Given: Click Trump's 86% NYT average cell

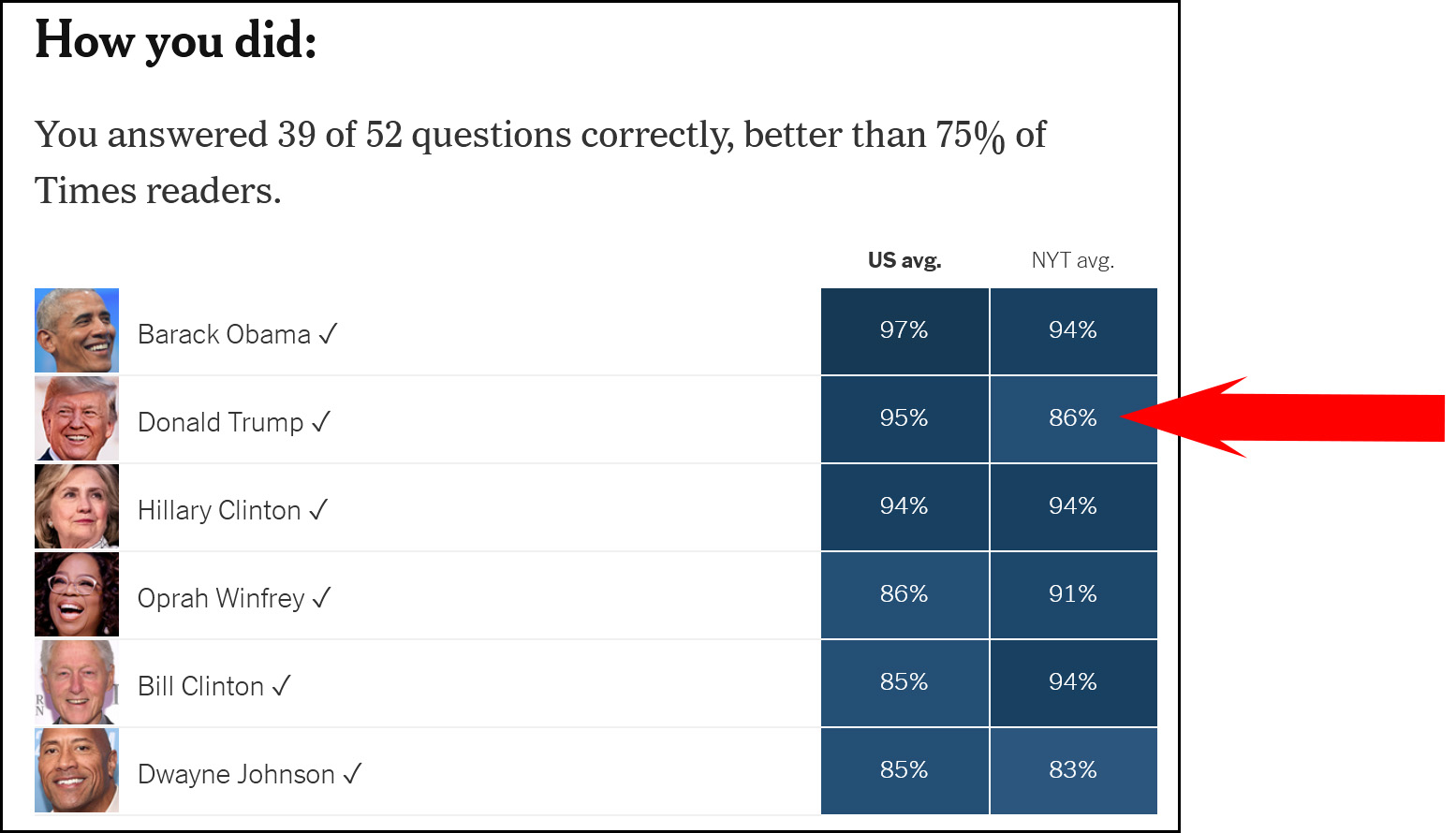Looking at the screenshot, I should (x=1072, y=418).
